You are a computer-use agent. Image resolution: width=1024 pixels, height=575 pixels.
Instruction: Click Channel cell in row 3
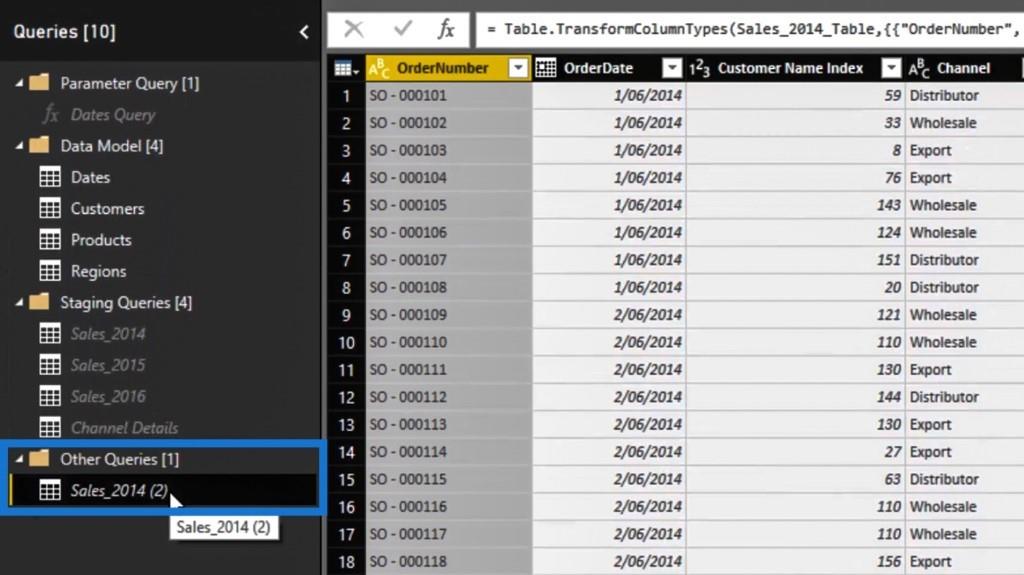click(965, 150)
